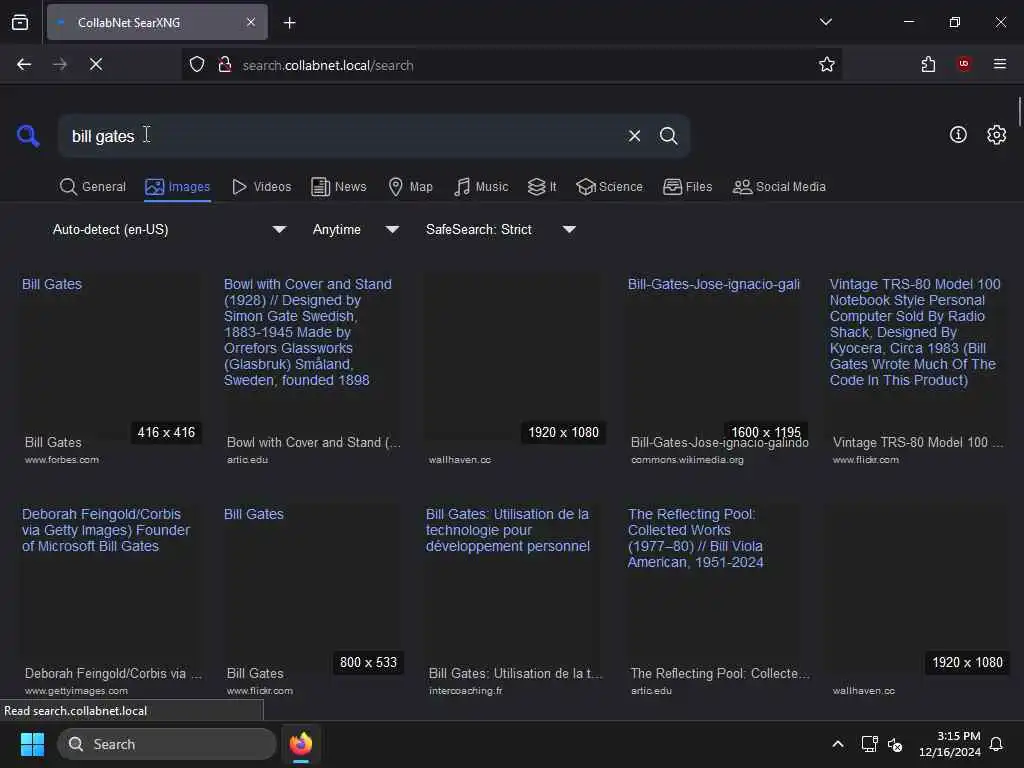Open Firefox View recent browsing

tap(20, 22)
